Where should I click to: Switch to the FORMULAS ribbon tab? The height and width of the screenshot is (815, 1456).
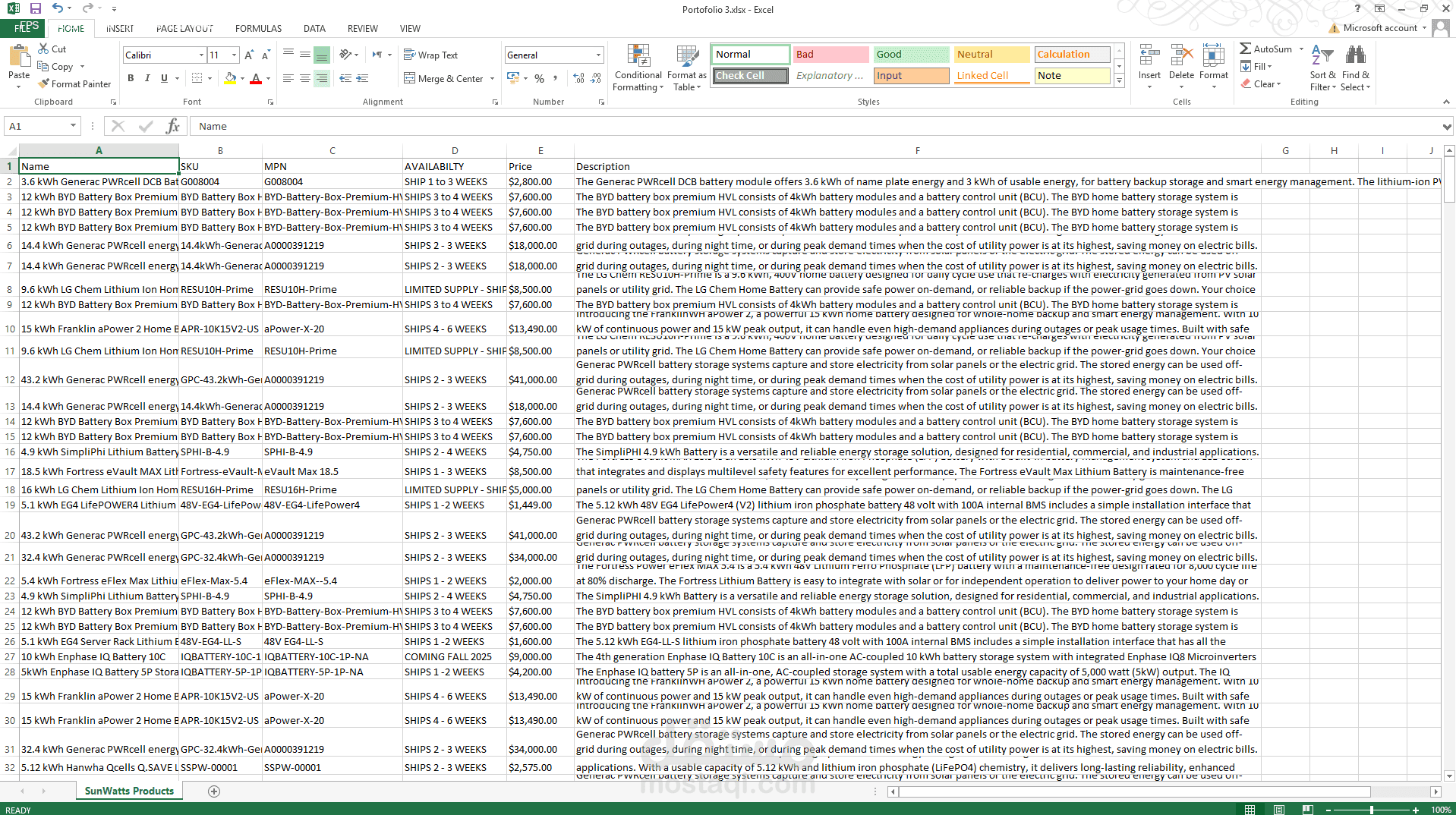pyautogui.click(x=258, y=28)
